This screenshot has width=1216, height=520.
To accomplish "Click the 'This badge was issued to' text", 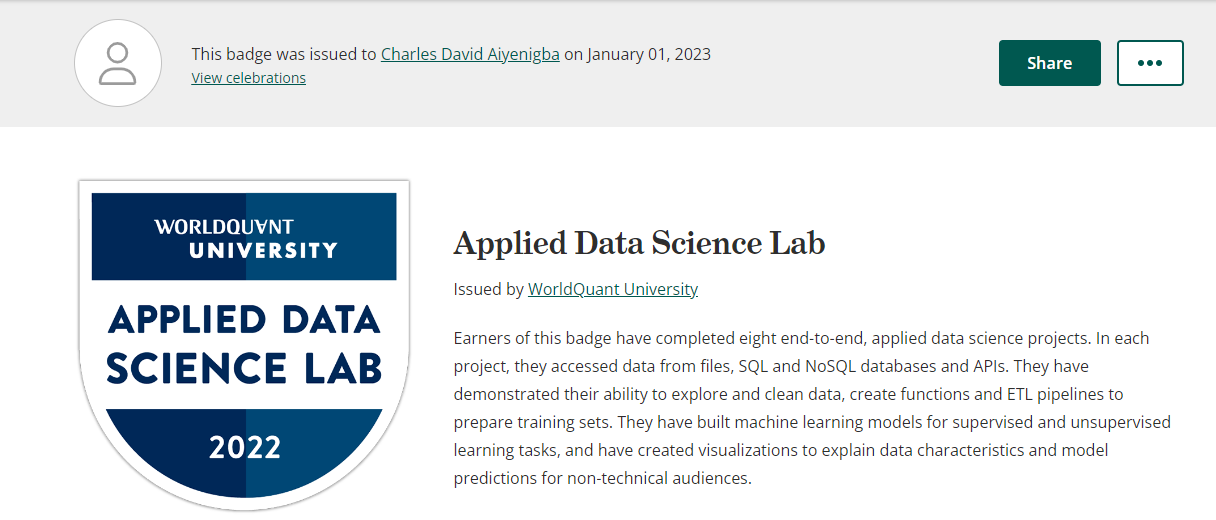I will pos(284,54).
